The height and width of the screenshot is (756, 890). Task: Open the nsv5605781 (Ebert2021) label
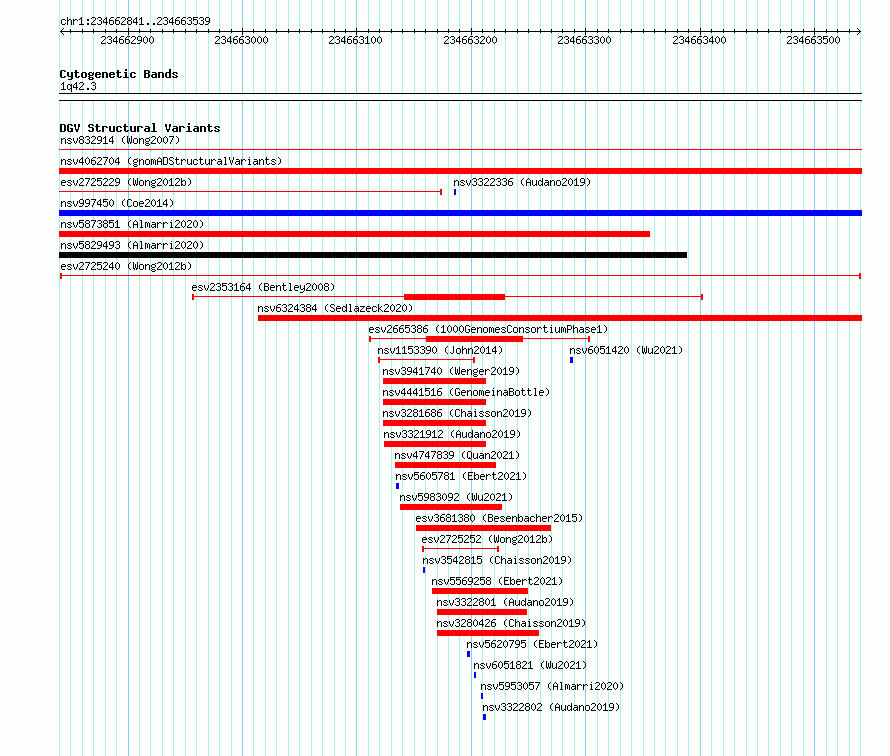click(x=461, y=476)
